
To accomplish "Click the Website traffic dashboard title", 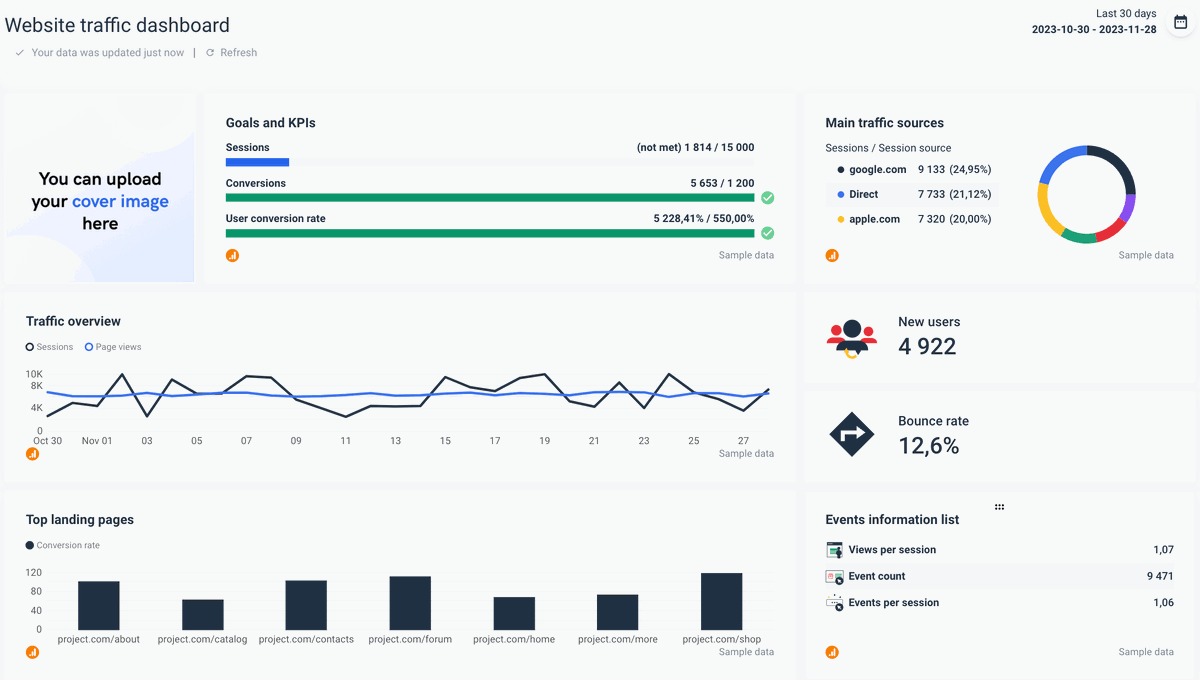I will (117, 25).
